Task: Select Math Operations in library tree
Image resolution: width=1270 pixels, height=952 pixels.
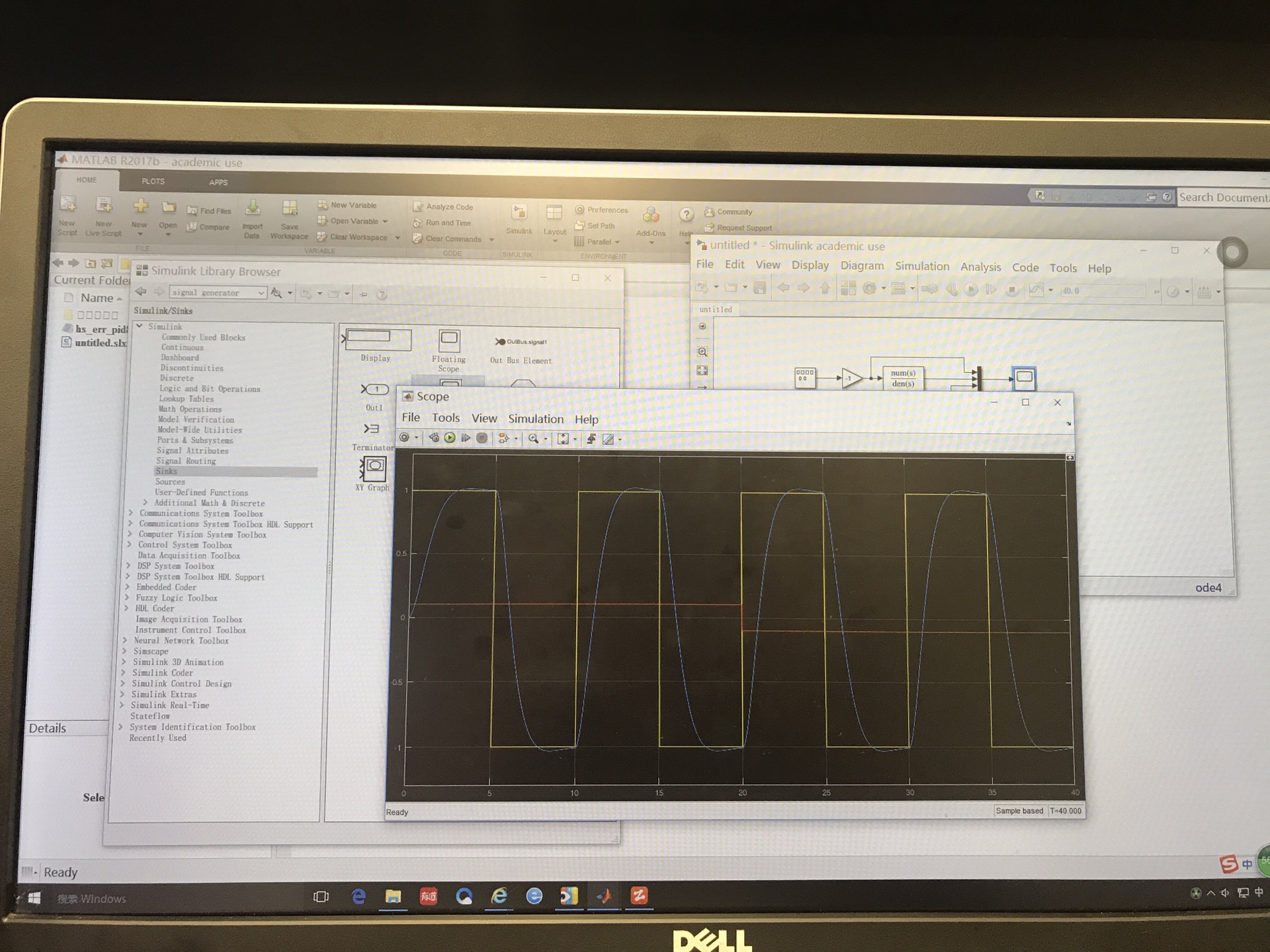Action: coord(190,409)
